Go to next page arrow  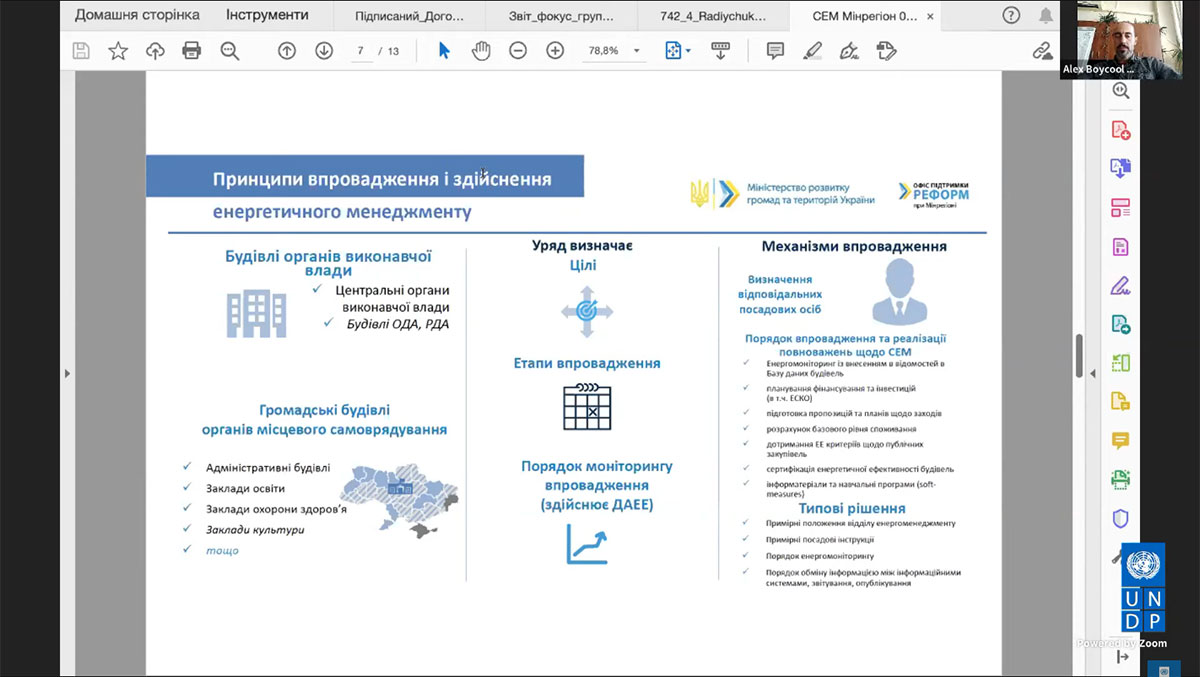tap(324, 51)
